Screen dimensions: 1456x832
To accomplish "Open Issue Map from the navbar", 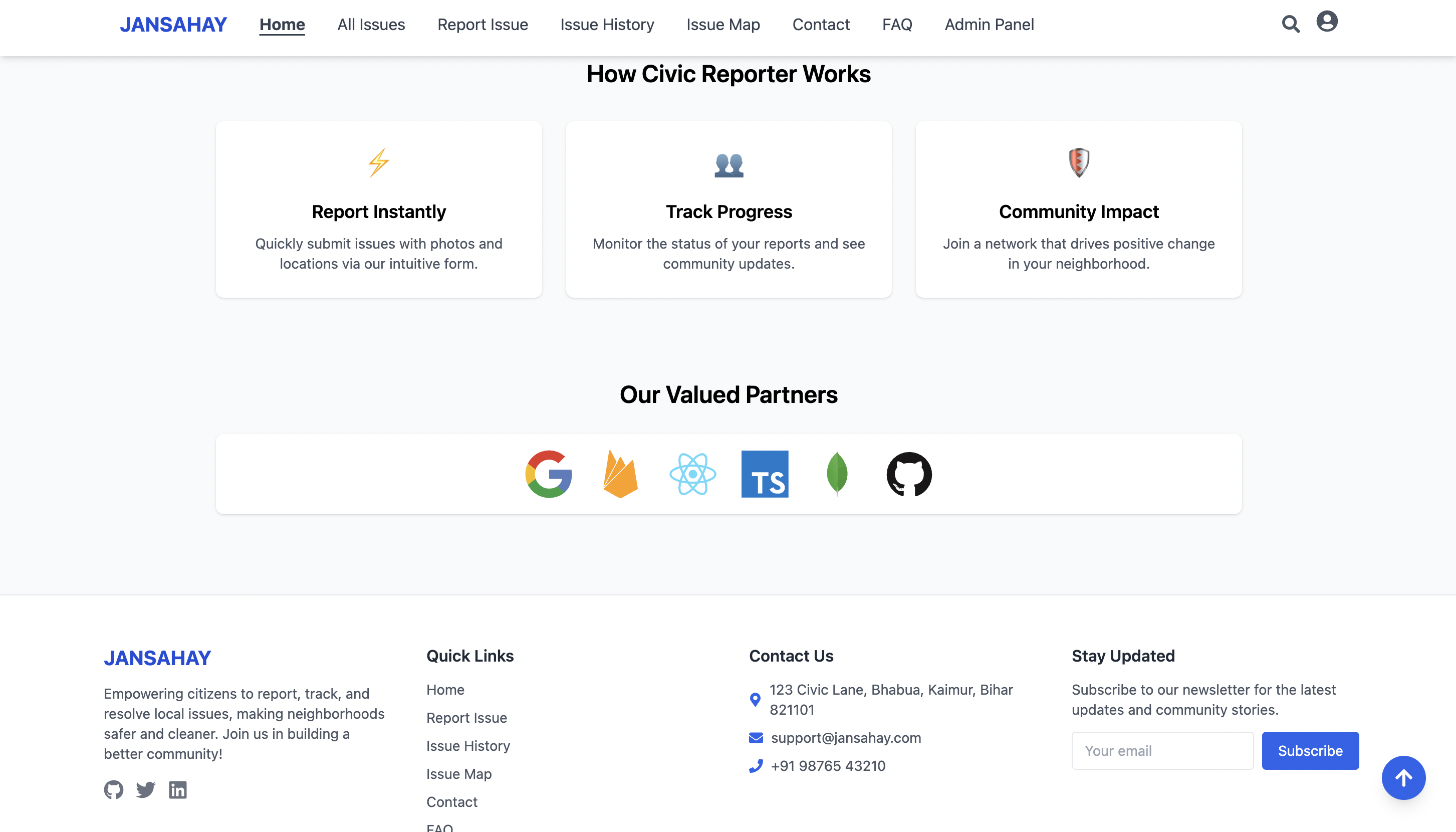I will 722,25.
